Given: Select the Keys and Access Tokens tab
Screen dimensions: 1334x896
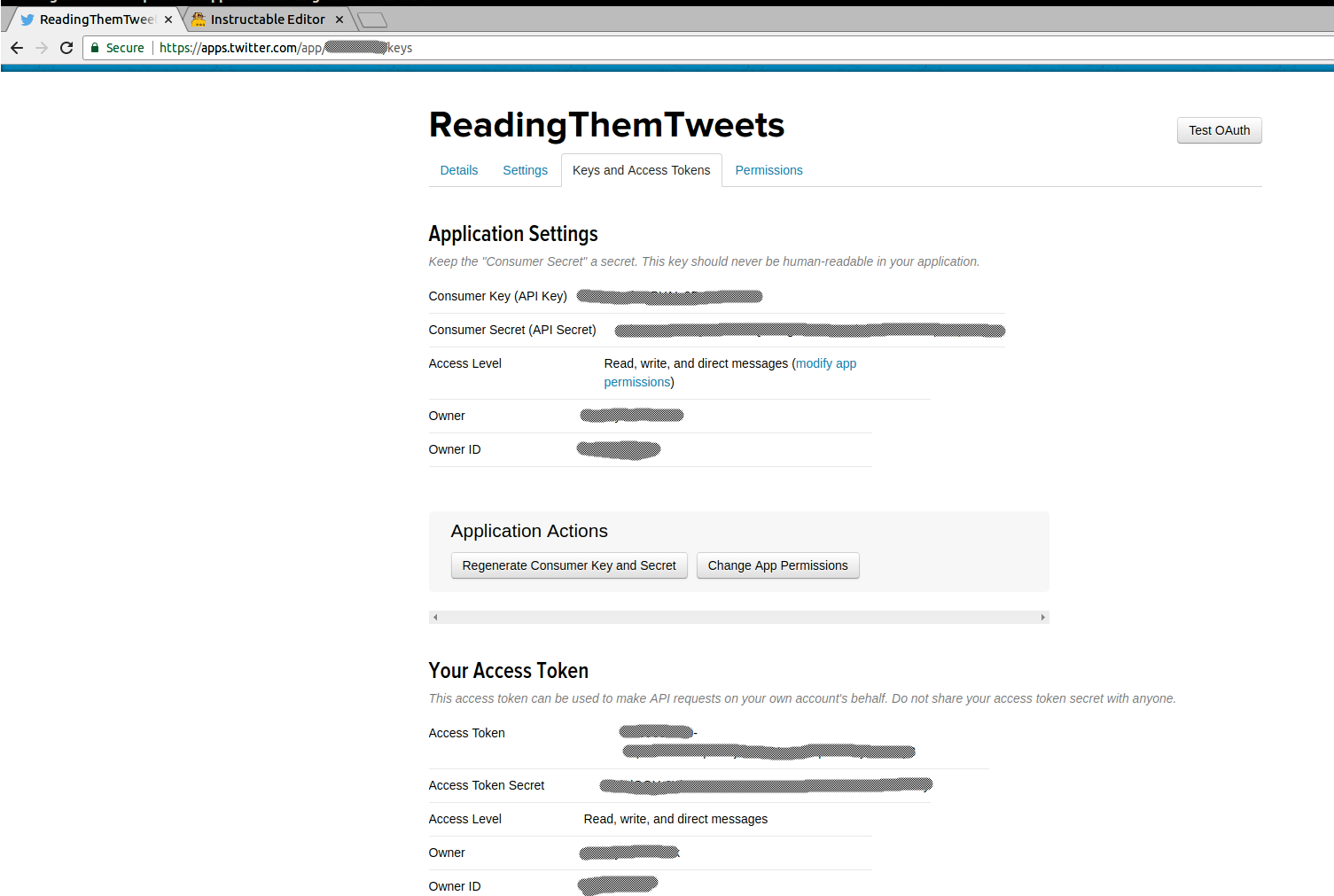Looking at the screenshot, I should click(642, 170).
